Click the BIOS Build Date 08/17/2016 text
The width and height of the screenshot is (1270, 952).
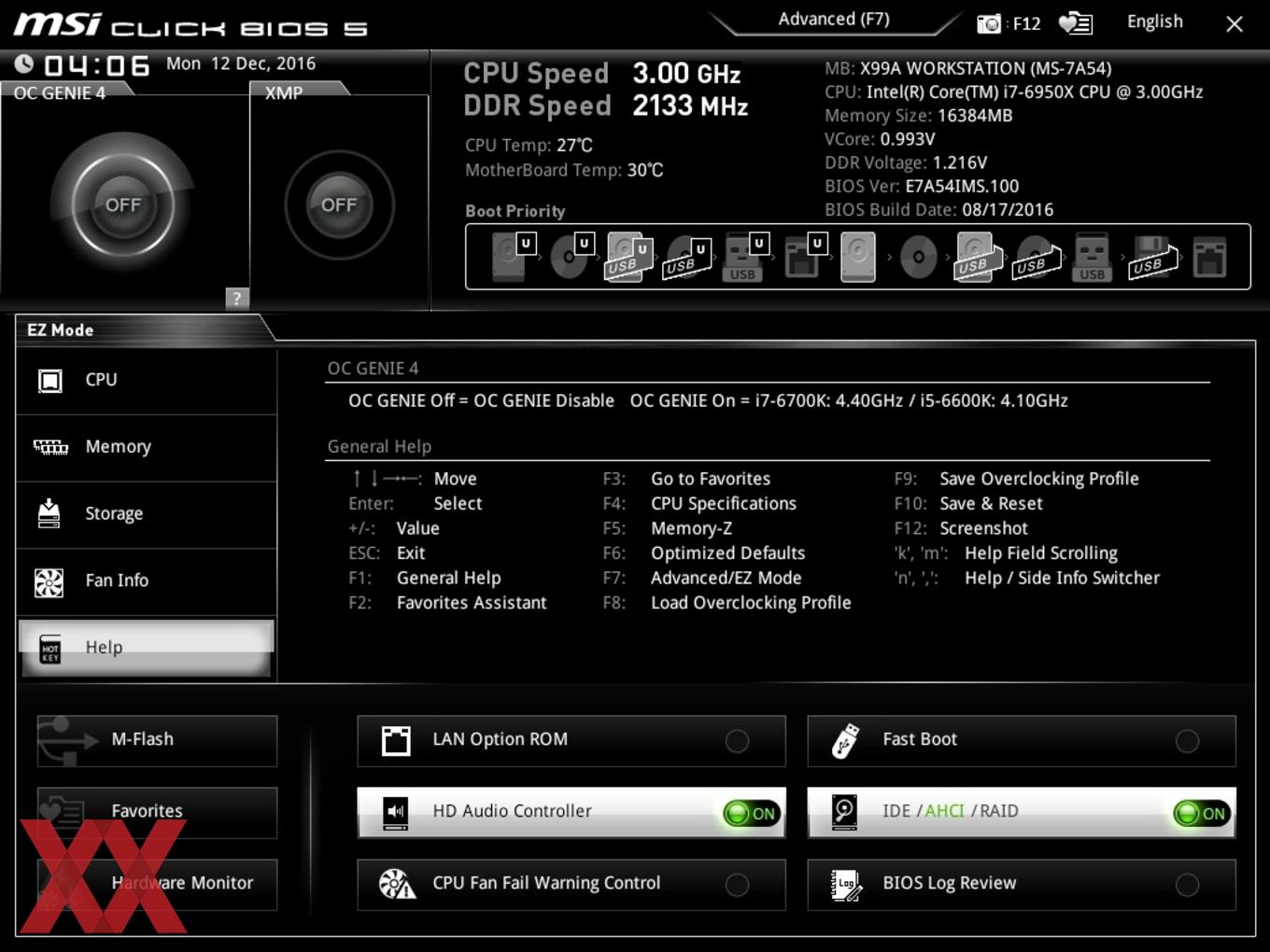938,210
